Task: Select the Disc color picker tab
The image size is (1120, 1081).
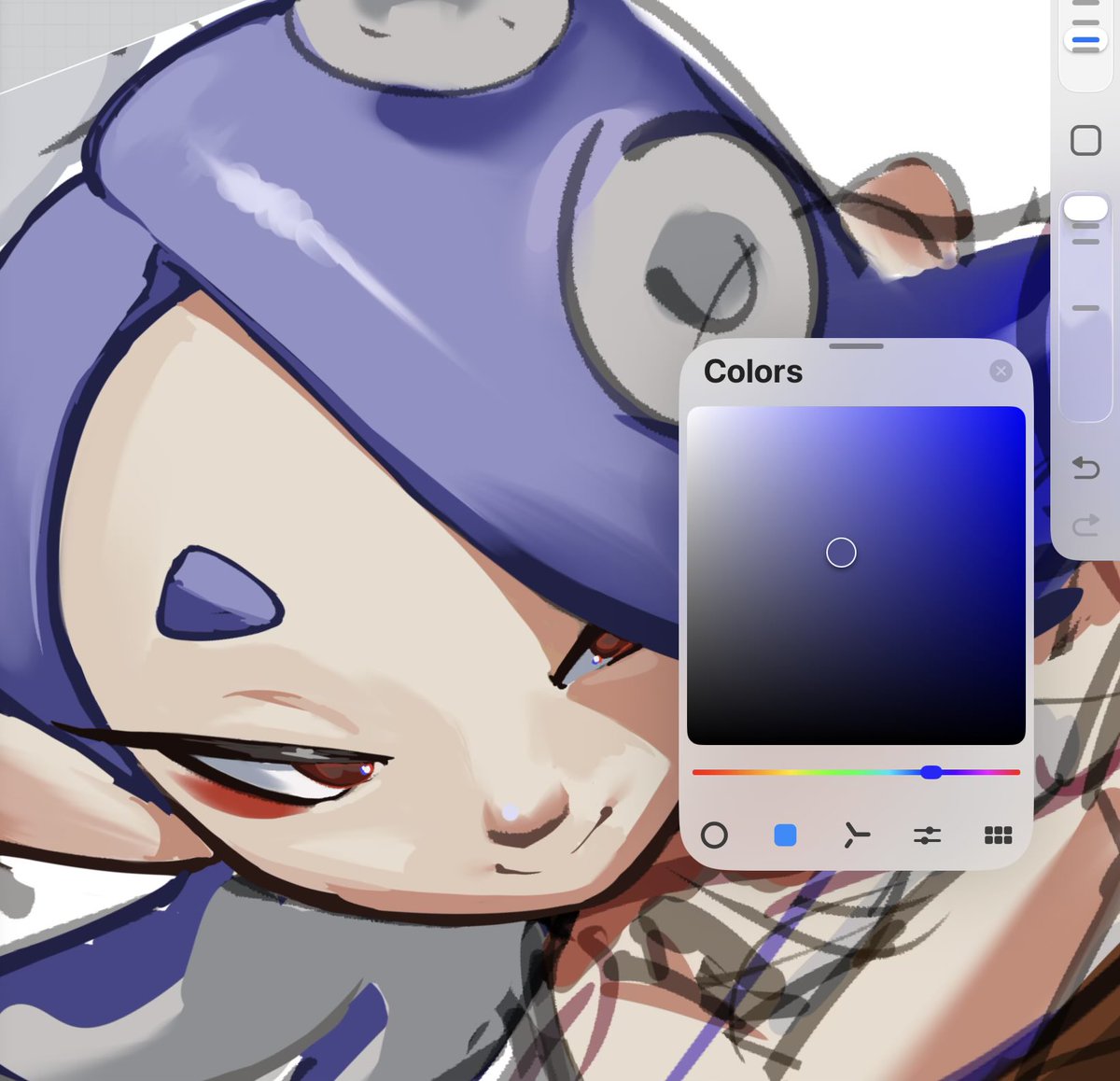Action: (714, 835)
